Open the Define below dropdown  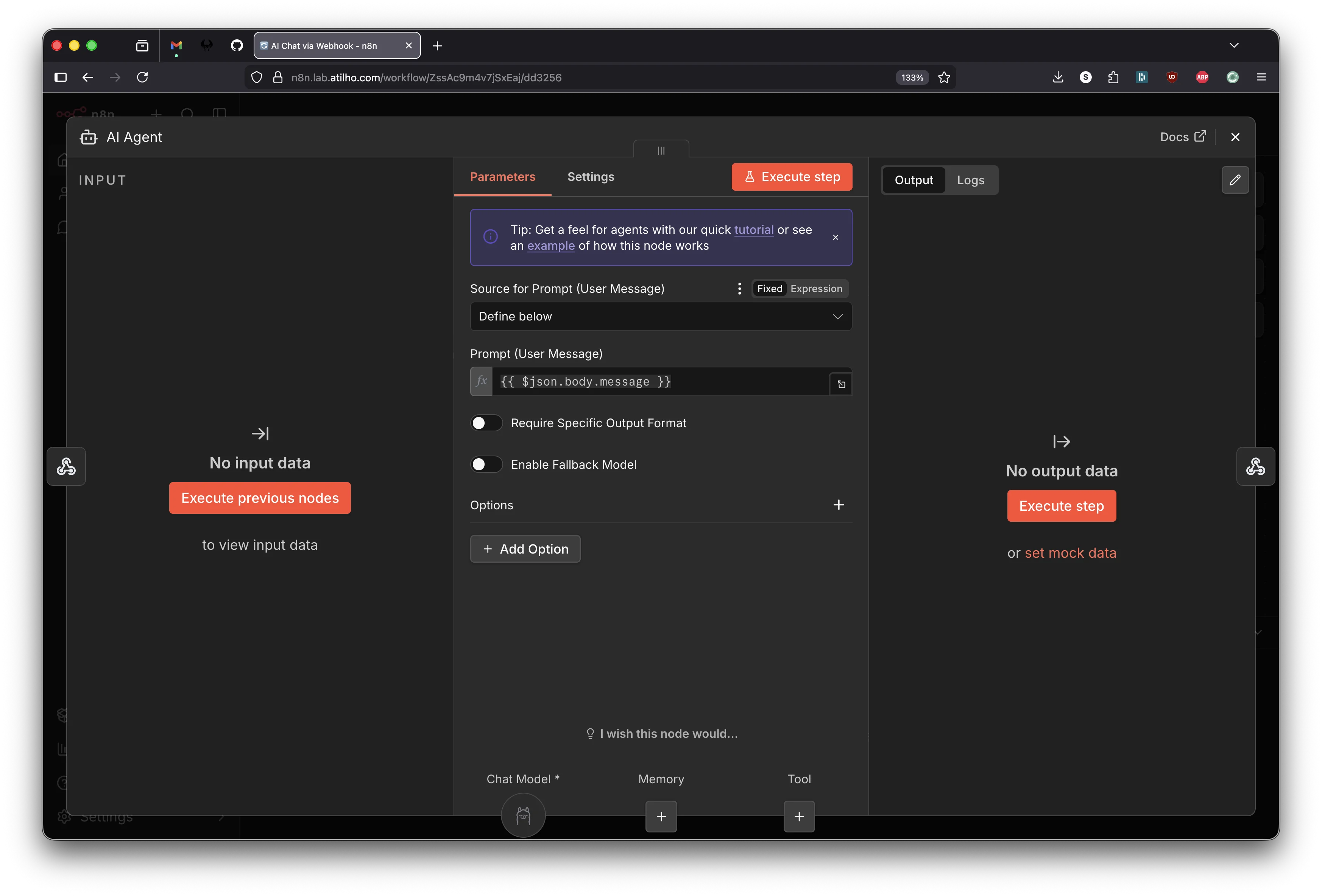point(660,317)
